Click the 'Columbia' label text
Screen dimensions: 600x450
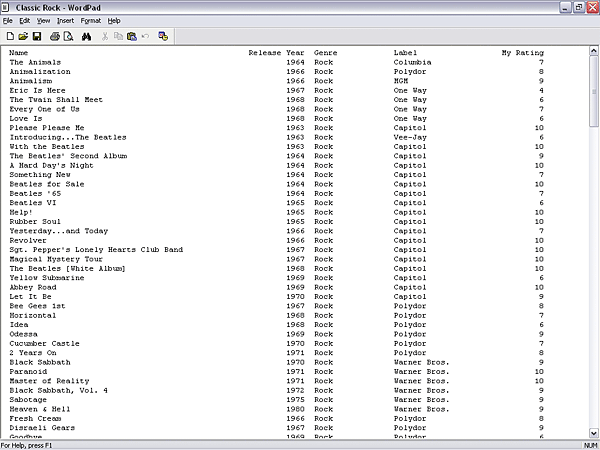(x=412, y=62)
